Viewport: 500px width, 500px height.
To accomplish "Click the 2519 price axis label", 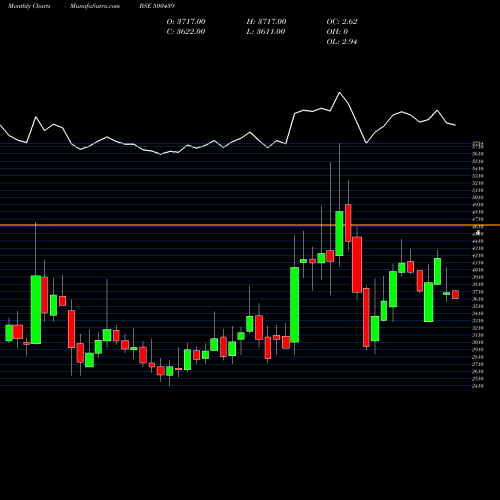I will click(478, 379).
